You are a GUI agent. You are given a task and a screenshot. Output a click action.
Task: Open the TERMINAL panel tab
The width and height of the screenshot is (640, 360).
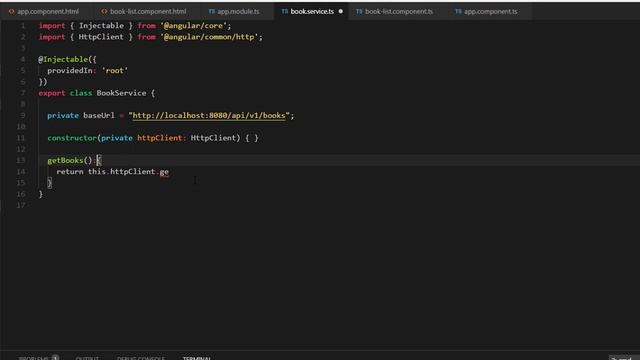click(197, 358)
